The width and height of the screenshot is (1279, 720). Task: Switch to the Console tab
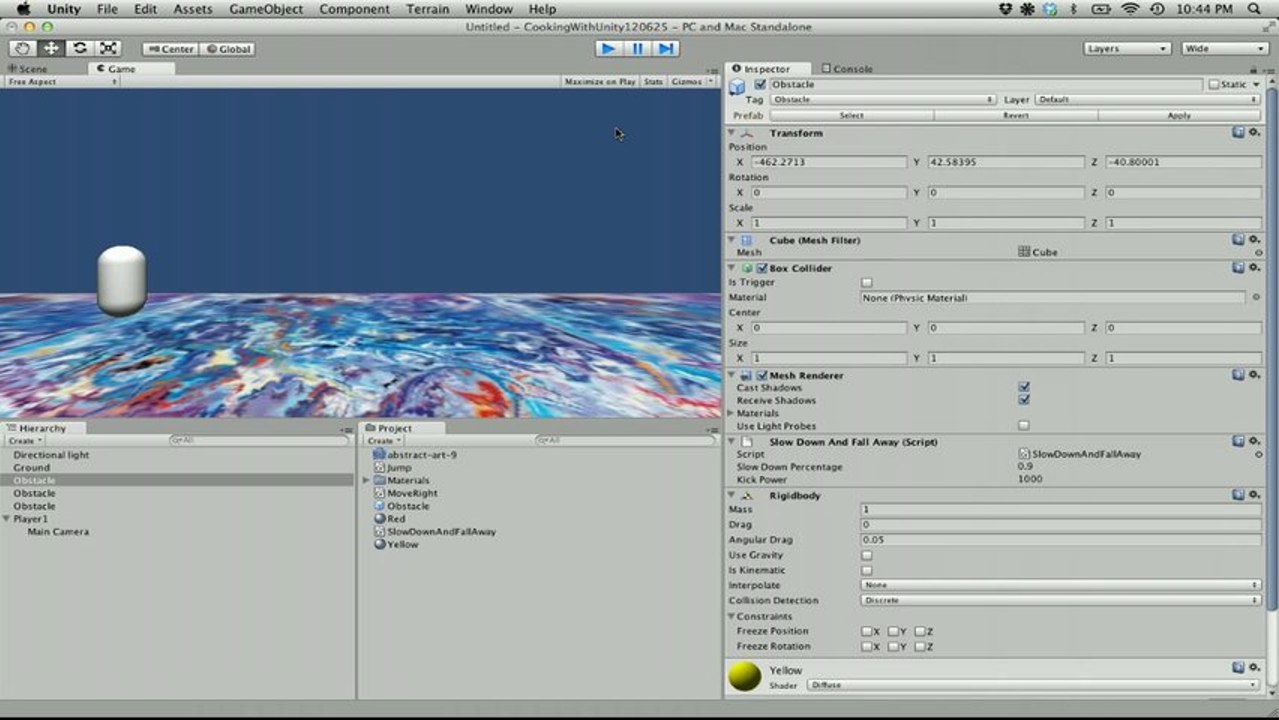coord(847,68)
